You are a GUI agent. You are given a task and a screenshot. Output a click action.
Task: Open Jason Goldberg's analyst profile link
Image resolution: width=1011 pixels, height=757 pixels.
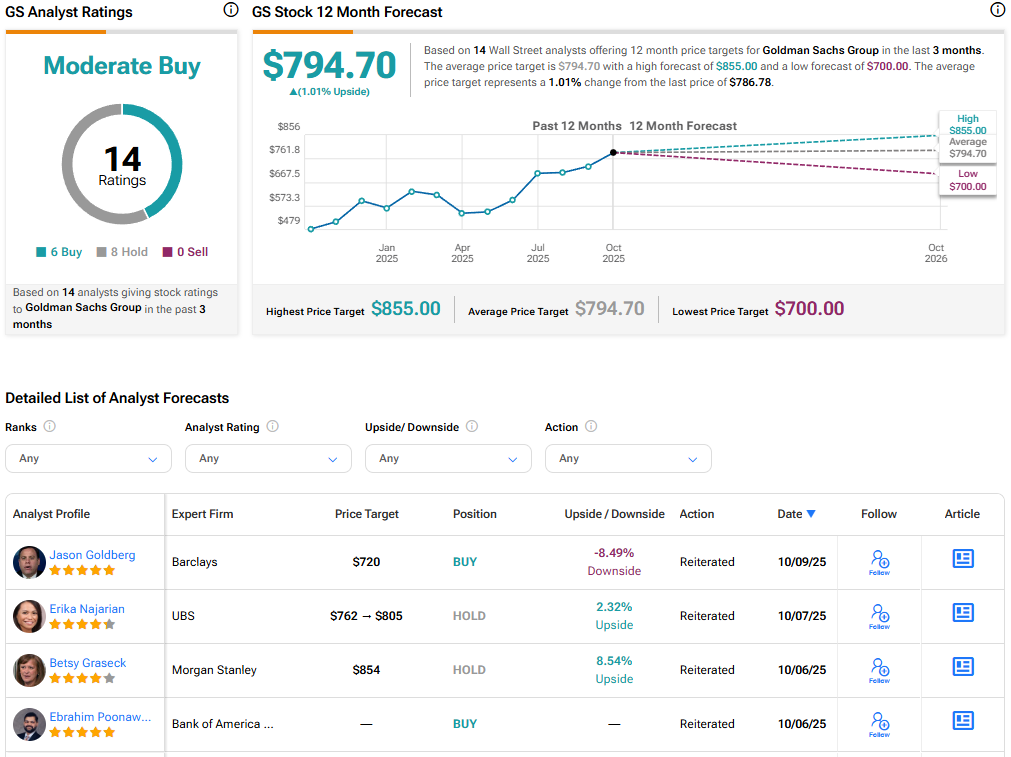(x=92, y=555)
